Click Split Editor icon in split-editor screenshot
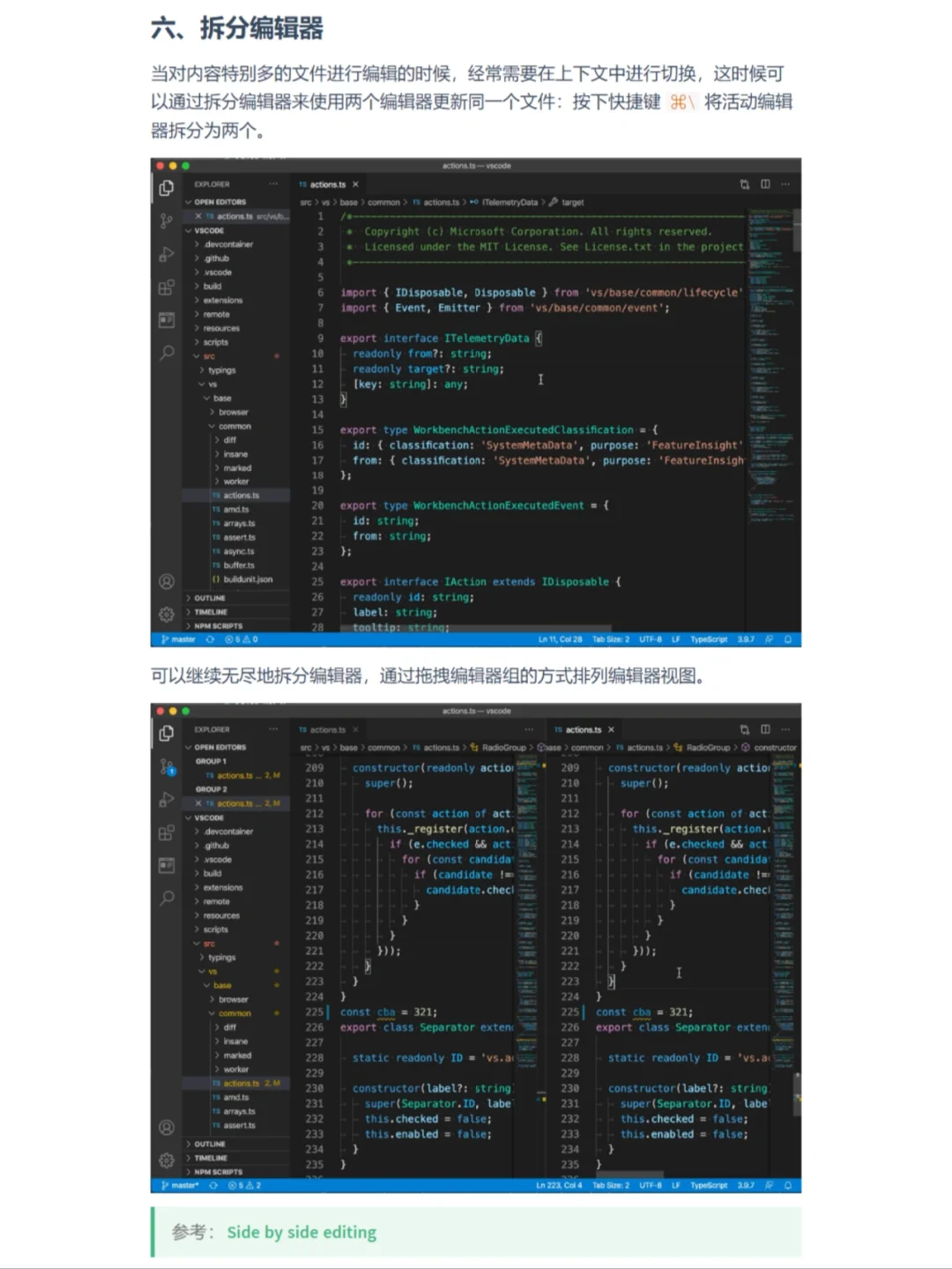The image size is (952, 1269). click(765, 729)
